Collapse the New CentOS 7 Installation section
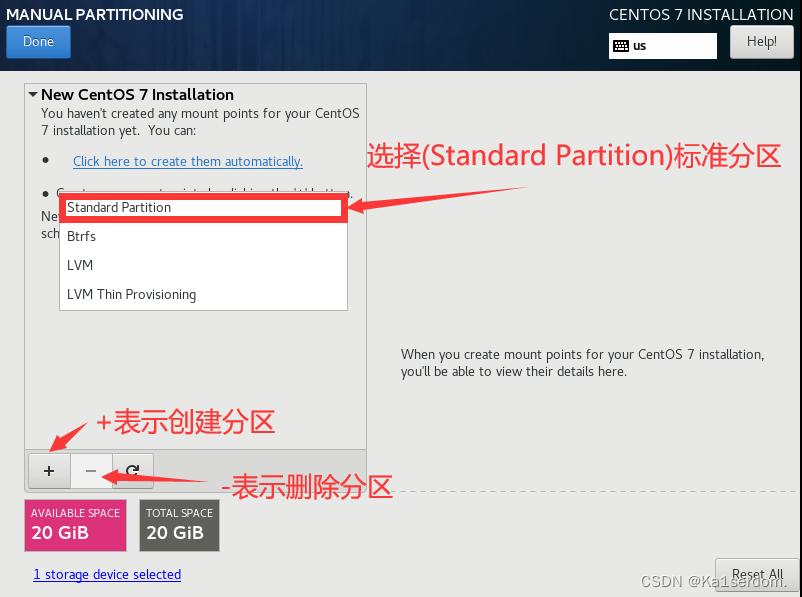Viewport: 802px width, 597px height. [x=33, y=95]
